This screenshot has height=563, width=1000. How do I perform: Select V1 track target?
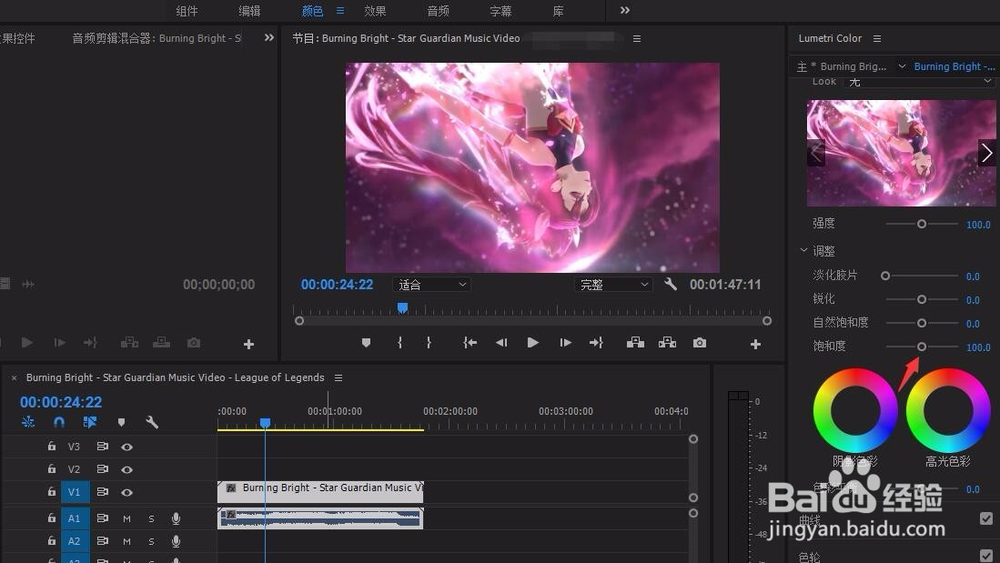tap(74, 492)
